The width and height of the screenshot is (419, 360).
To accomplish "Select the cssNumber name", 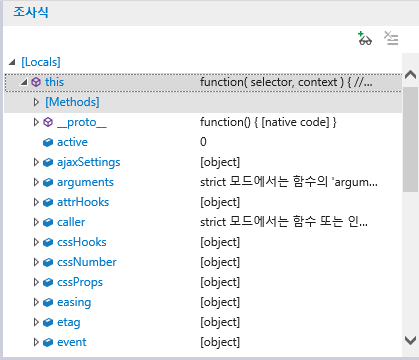I will 87,262.
